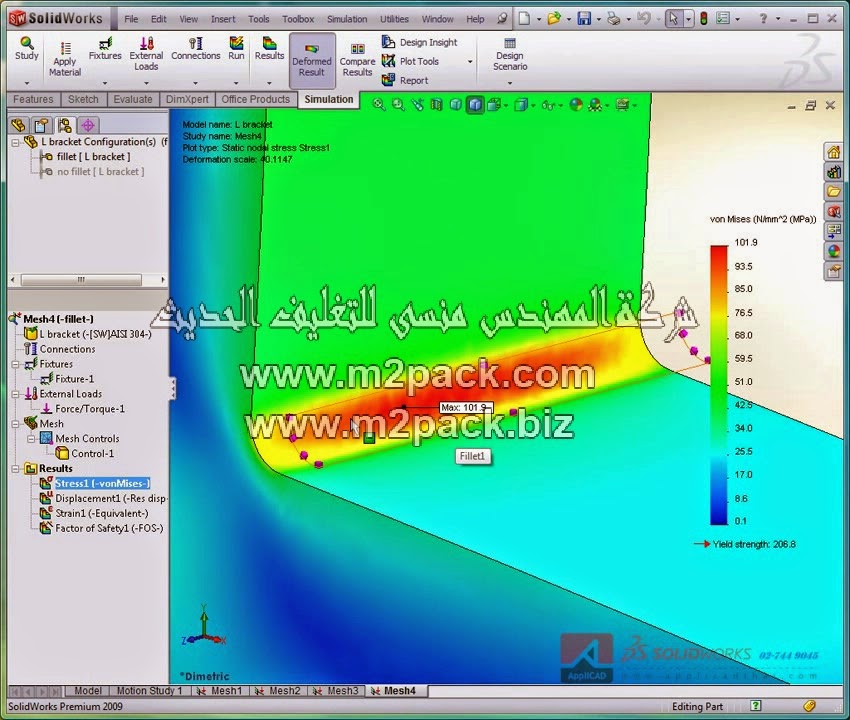Collapse the Results tree node
Image resolution: width=850 pixels, height=720 pixels.
(x=16, y=468)
